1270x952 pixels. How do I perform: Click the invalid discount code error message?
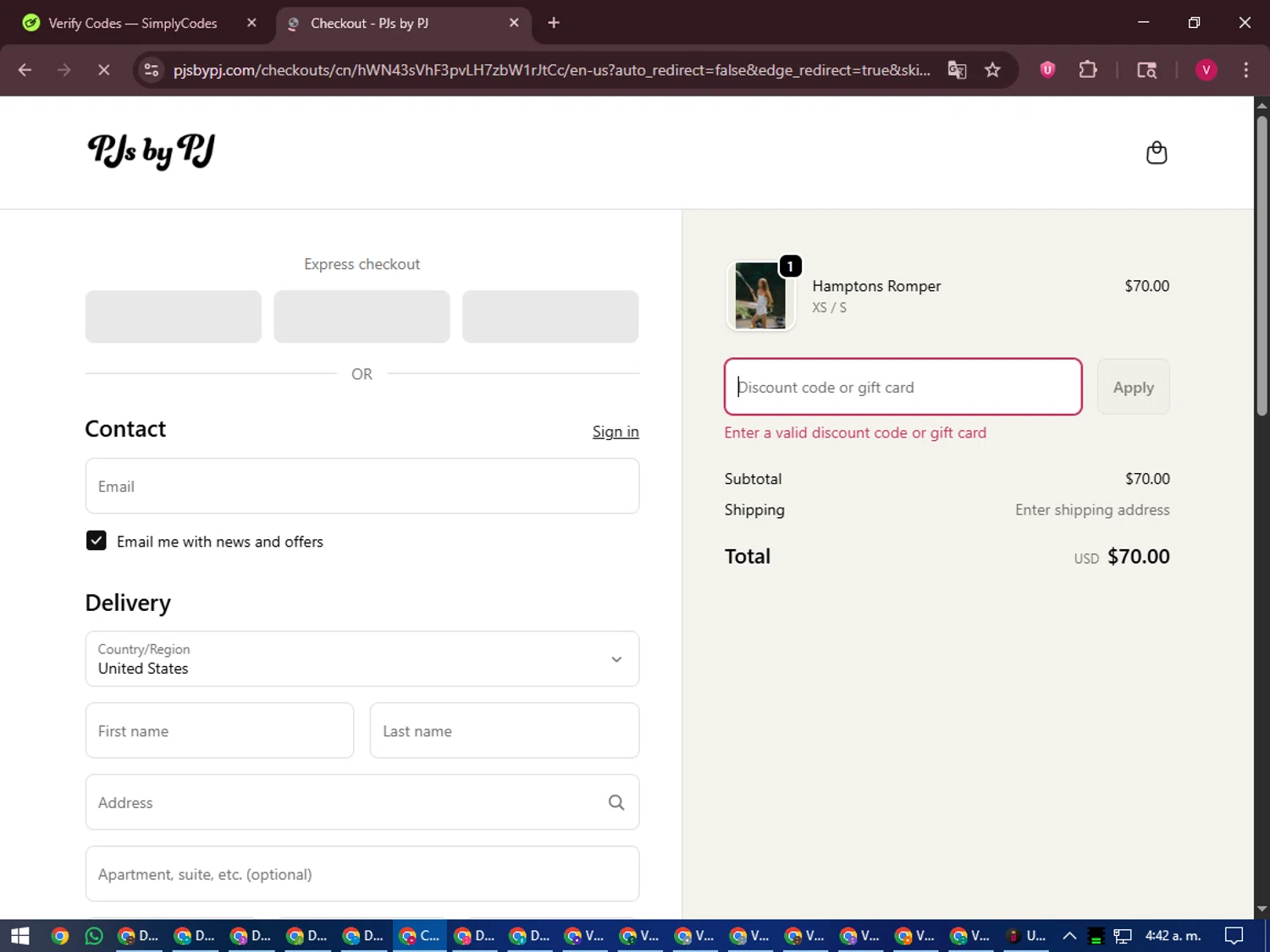pyautogui.click(x=855, y=432)
